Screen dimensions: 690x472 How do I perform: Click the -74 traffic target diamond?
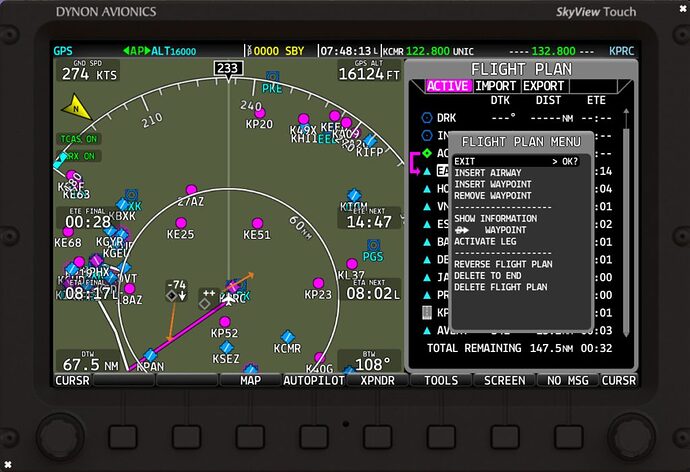[x=177, y=296]
